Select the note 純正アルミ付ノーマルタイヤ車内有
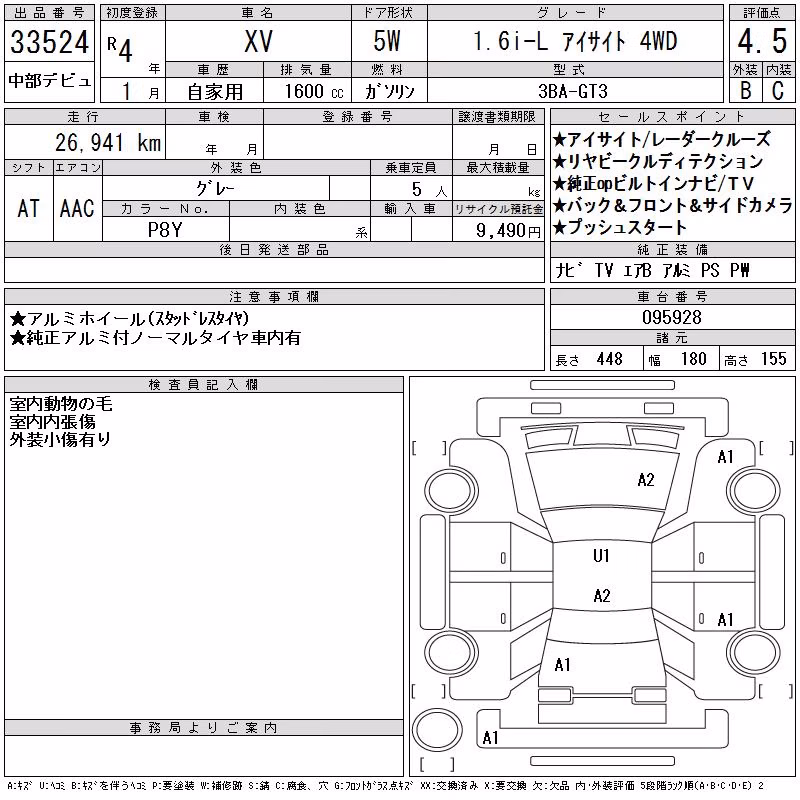 click(x=155, y=338)
